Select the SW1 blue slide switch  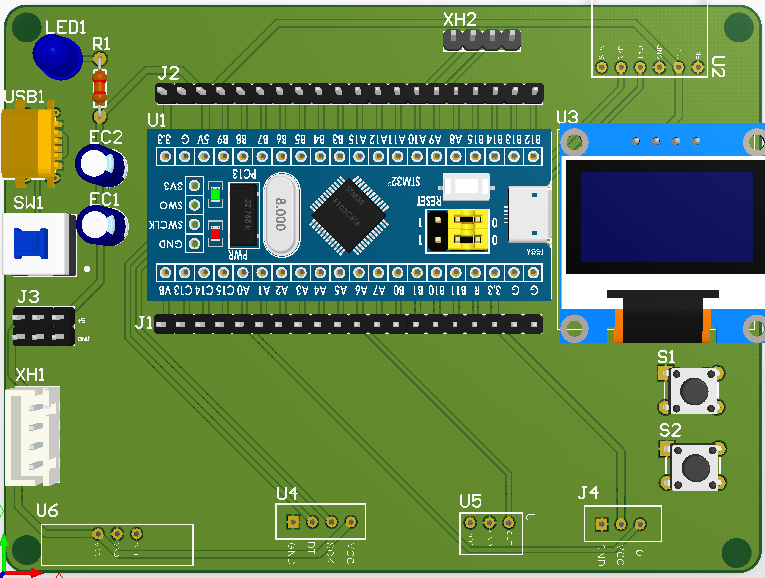click(39, 244)
